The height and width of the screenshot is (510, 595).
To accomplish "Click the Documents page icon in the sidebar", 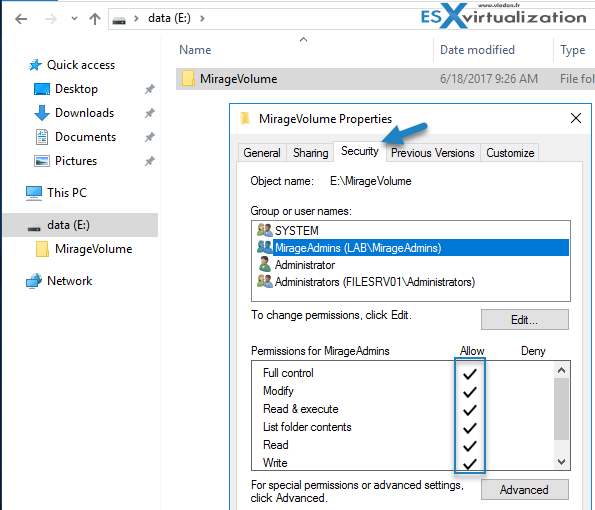I will [42, 137].
